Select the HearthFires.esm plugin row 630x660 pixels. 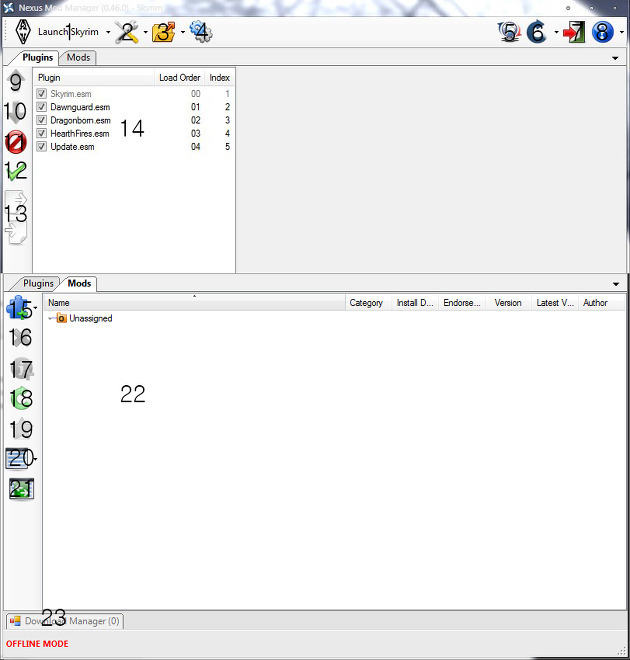[x=134, y=133]
